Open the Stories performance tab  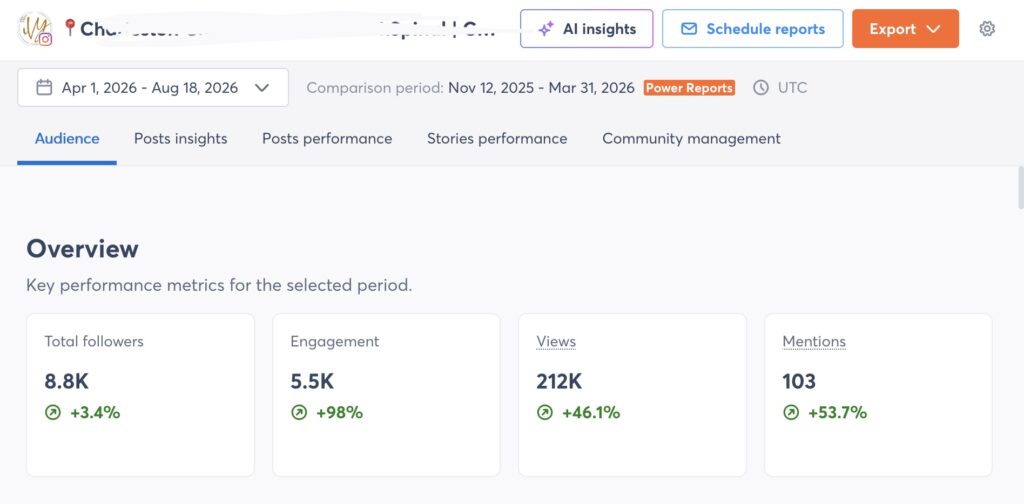coord(497,138)
